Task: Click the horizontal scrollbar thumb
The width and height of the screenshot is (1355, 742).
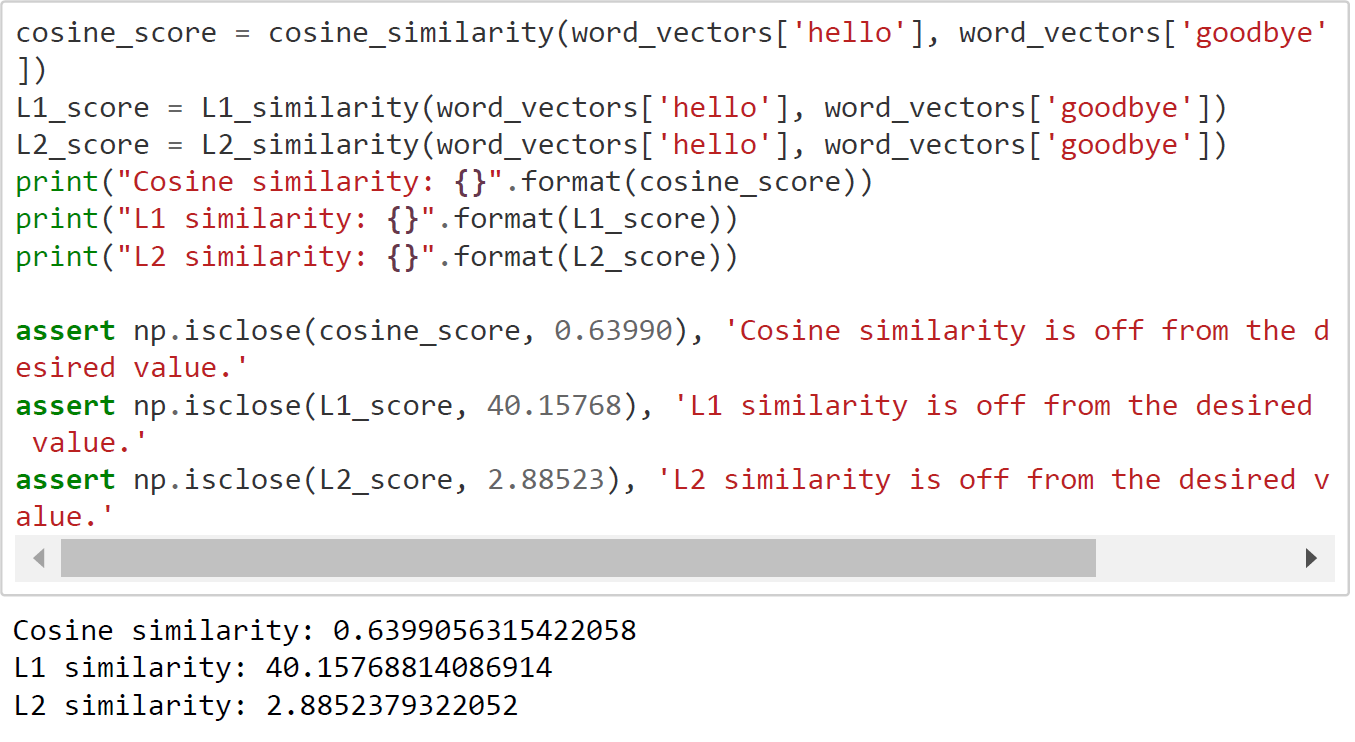Action: click(x=578, y=558)
